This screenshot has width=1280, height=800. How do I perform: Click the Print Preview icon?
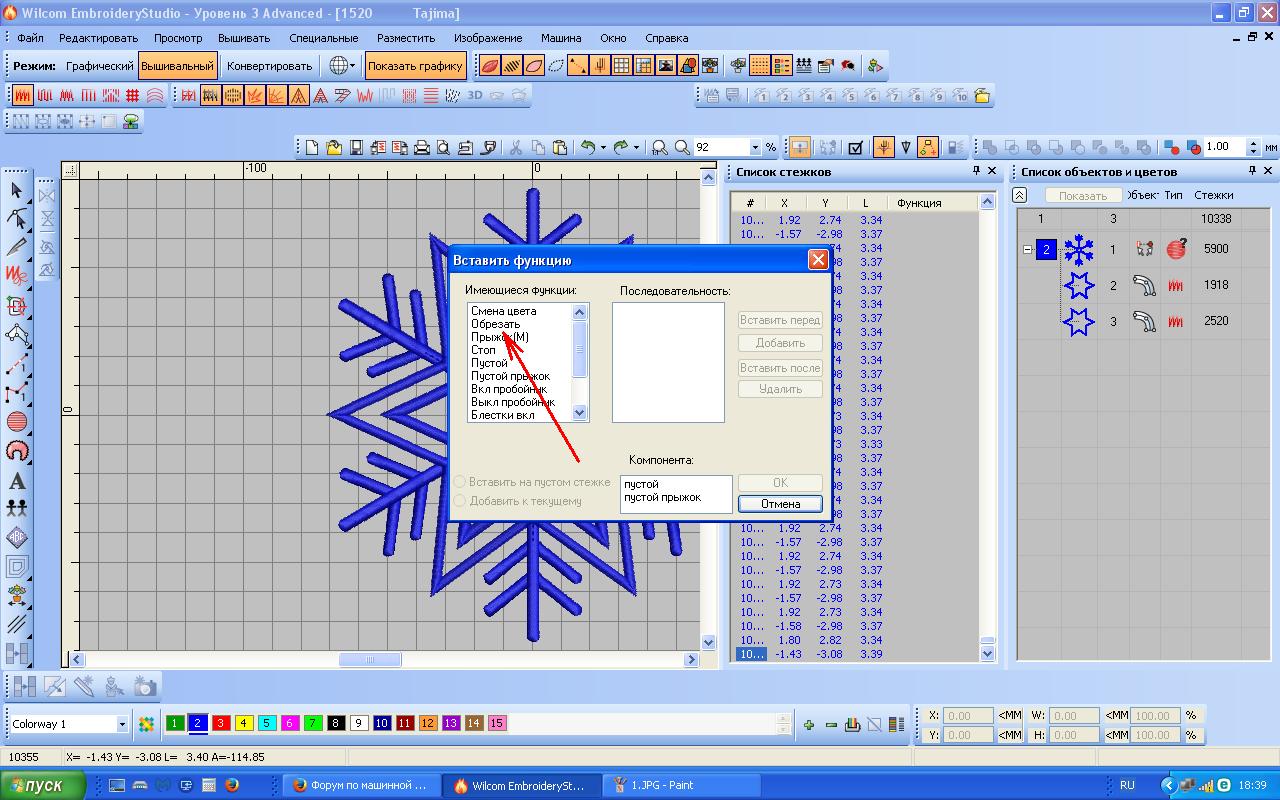pos(444,147)
